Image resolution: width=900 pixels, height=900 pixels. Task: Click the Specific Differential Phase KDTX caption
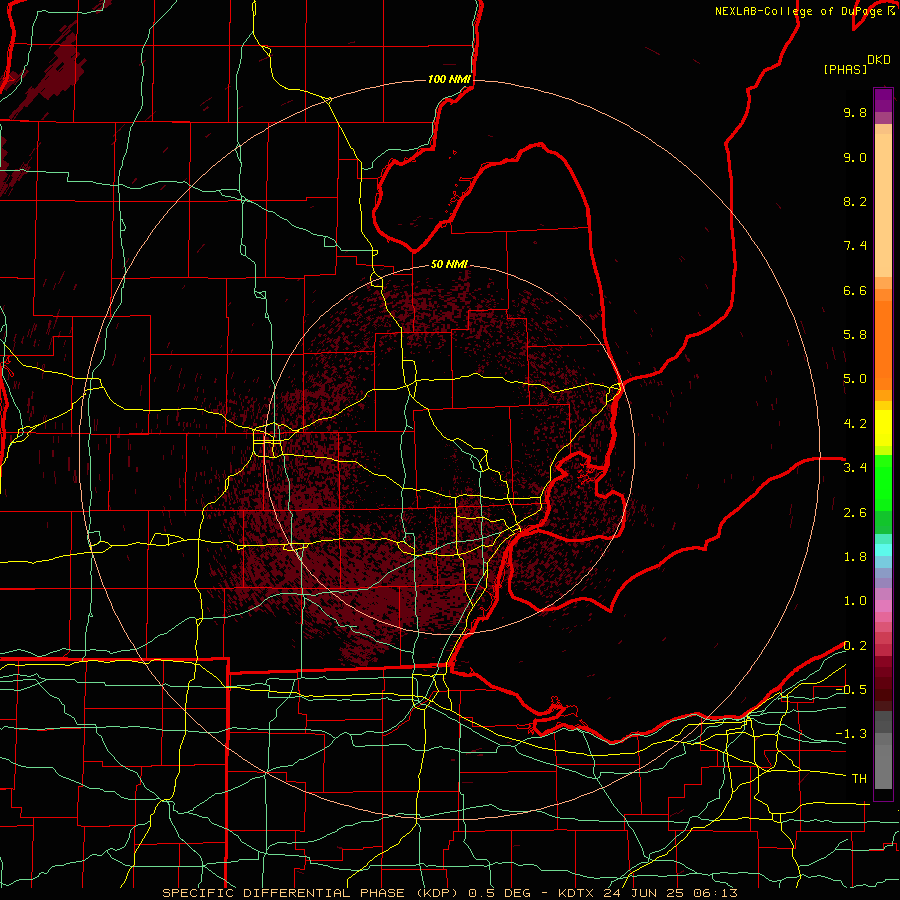(449, 893)
